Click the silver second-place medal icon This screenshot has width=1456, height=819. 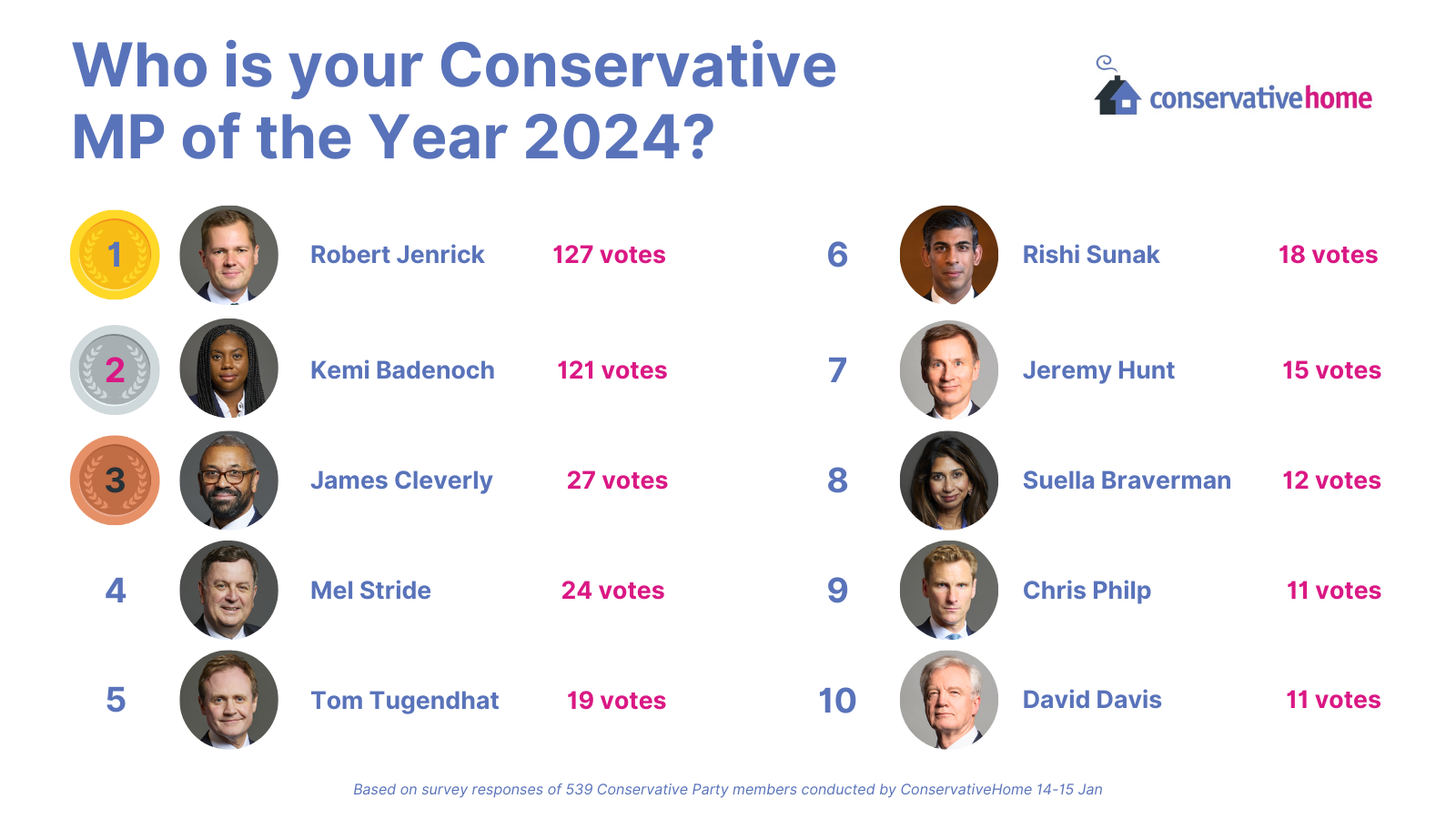pos(115,370)
